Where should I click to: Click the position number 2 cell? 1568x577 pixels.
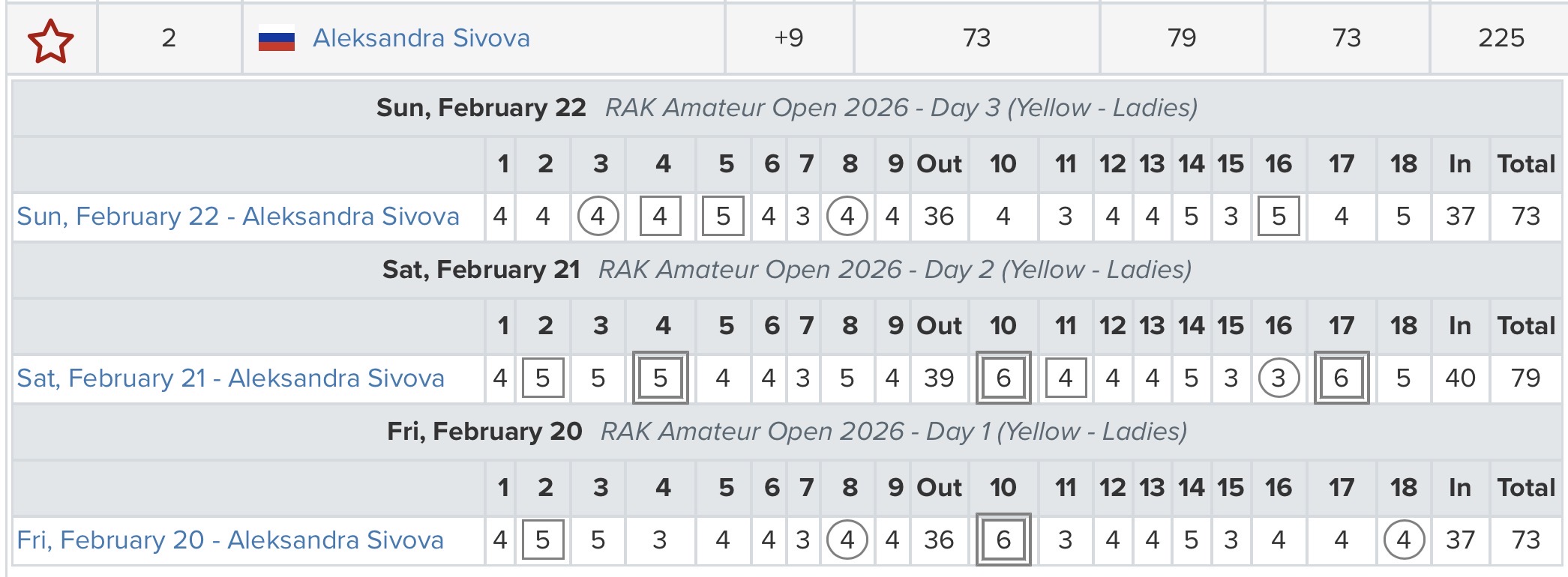169,38
